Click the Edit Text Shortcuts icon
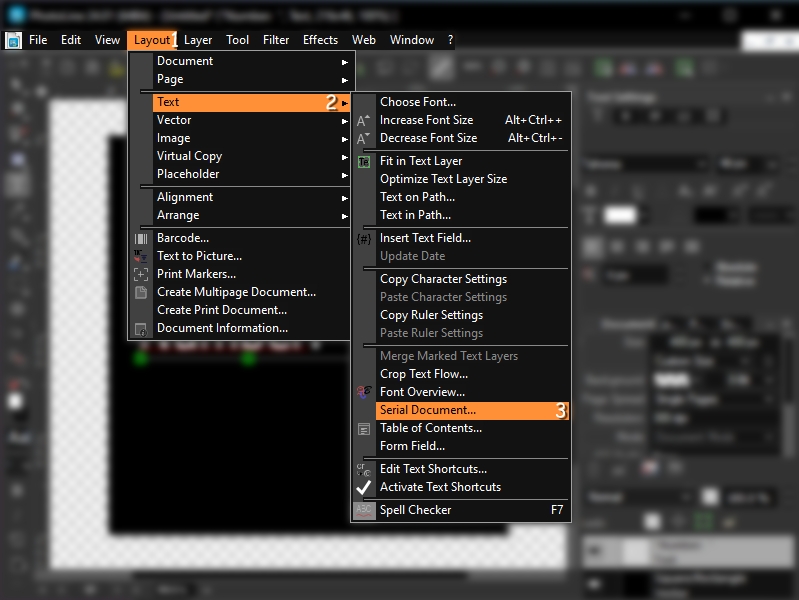The height and width of the screenshot is (600, 799). 364,469
